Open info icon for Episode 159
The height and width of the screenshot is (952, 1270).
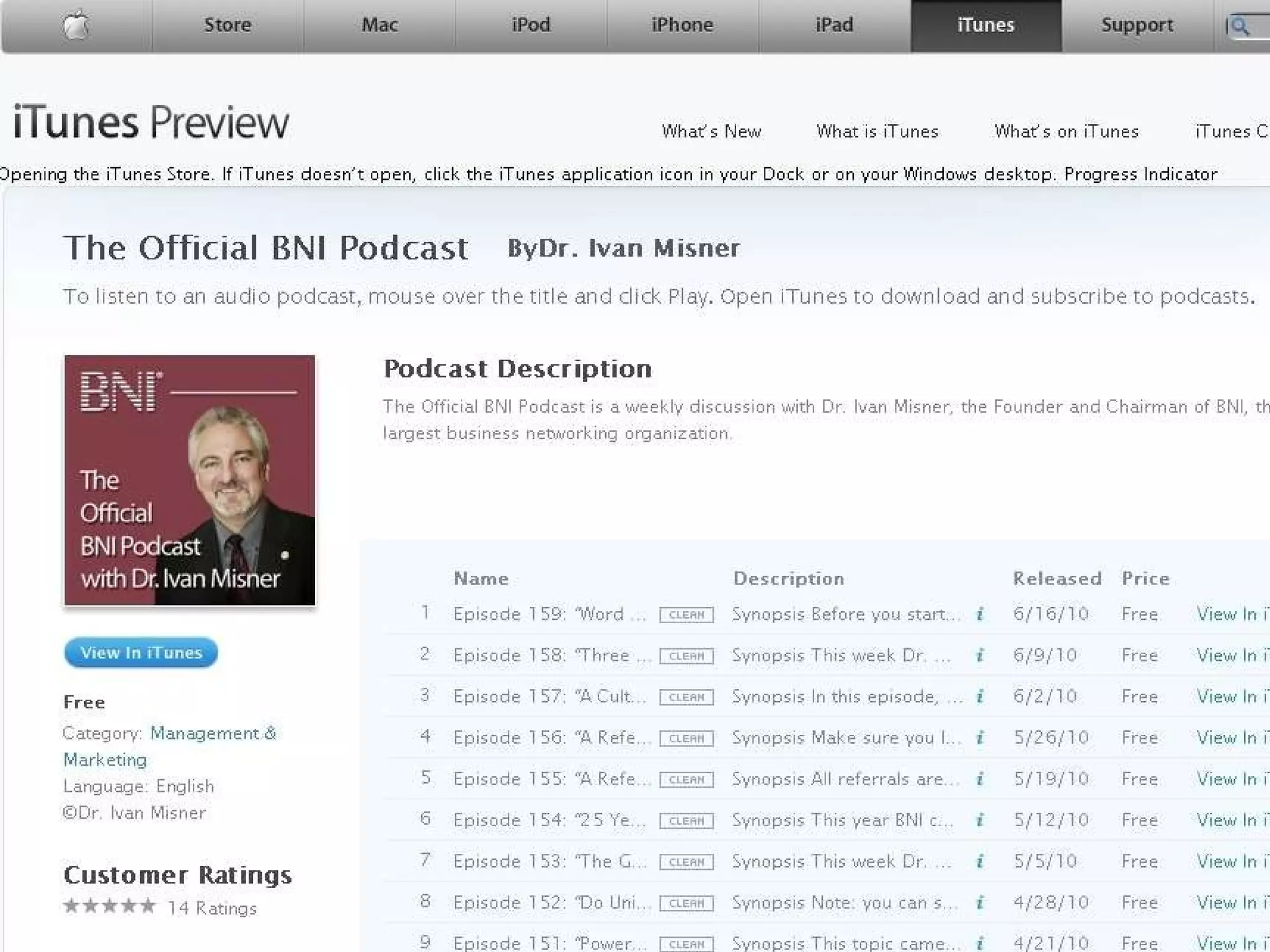pos(980,614)
